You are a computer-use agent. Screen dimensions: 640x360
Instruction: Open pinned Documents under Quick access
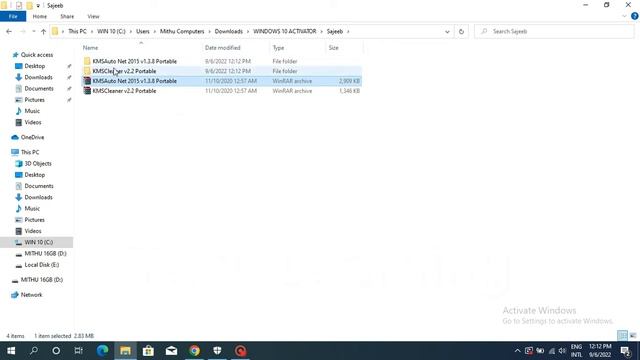tap(39, 89)
